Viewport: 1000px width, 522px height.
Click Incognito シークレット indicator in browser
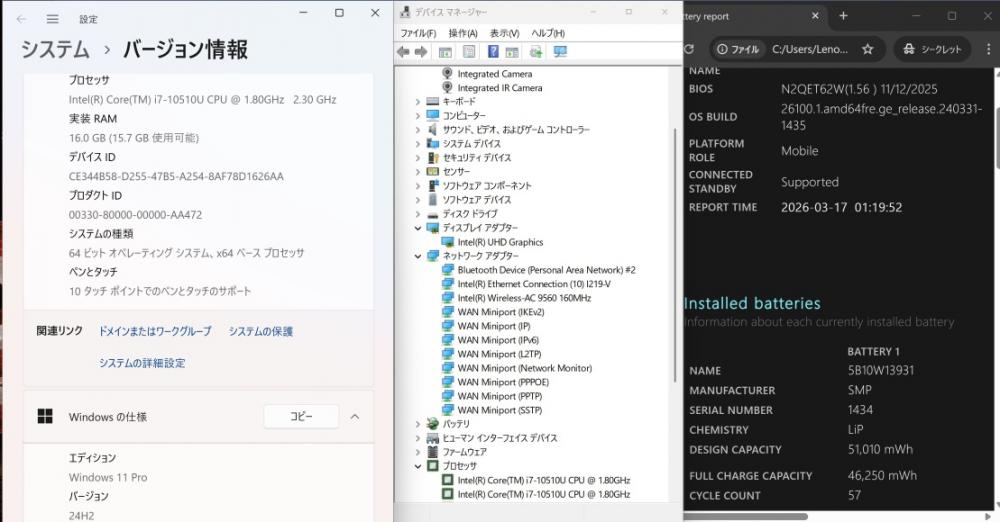(932, 48)
